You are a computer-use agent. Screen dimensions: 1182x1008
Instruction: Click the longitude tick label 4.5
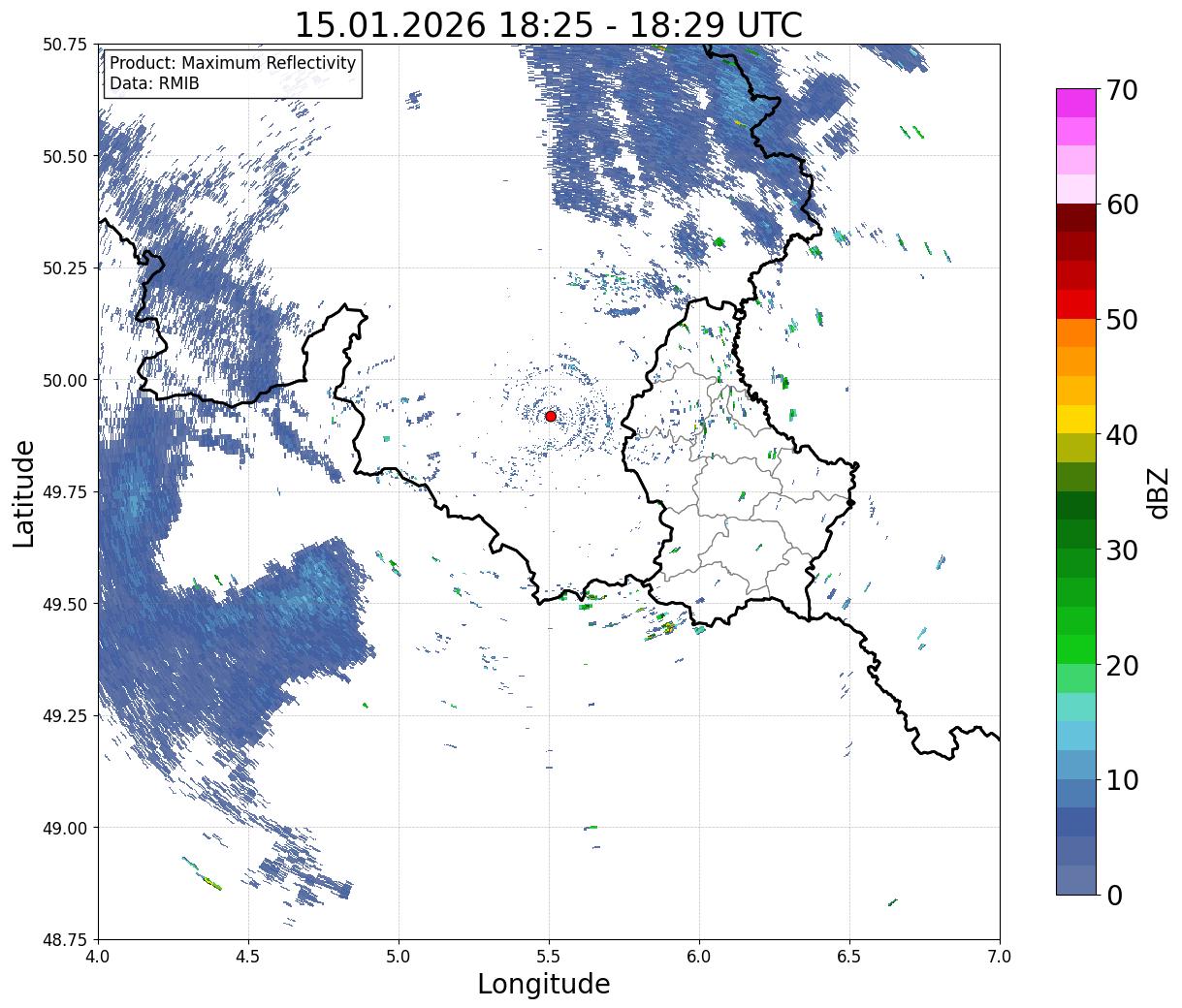248,957
